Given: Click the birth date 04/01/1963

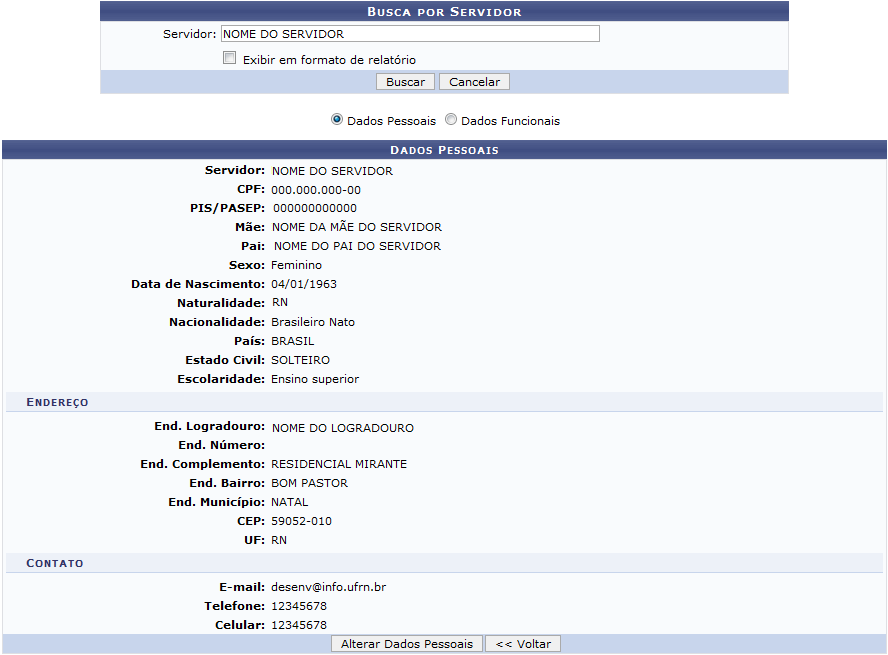Looking at the screenshot, I should [x=304, y=284].
